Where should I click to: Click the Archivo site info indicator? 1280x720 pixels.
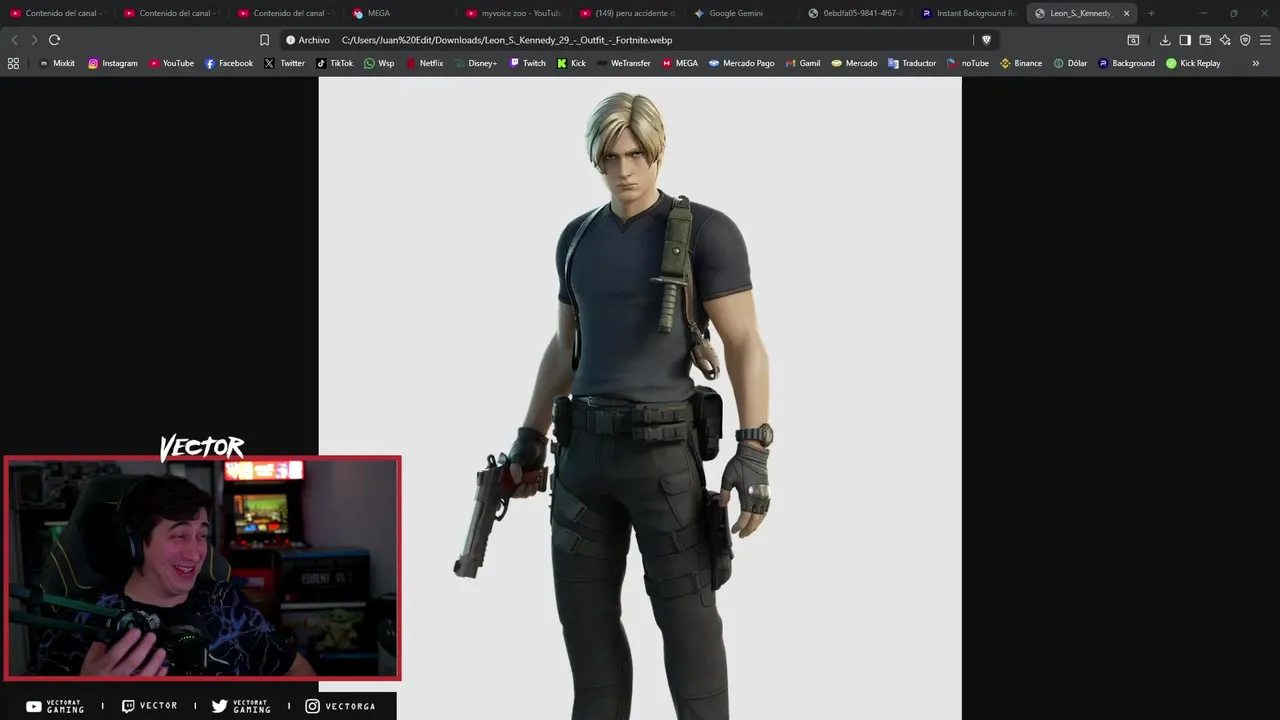[308, 40]
